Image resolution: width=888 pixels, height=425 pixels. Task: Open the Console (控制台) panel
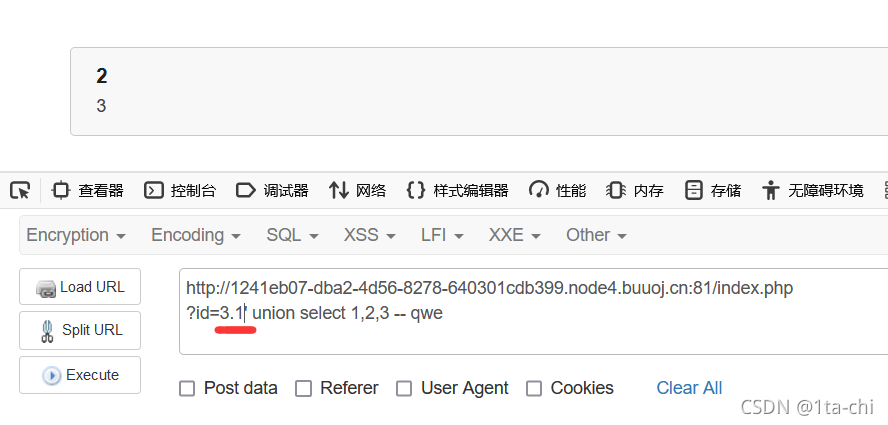[180, 190]
